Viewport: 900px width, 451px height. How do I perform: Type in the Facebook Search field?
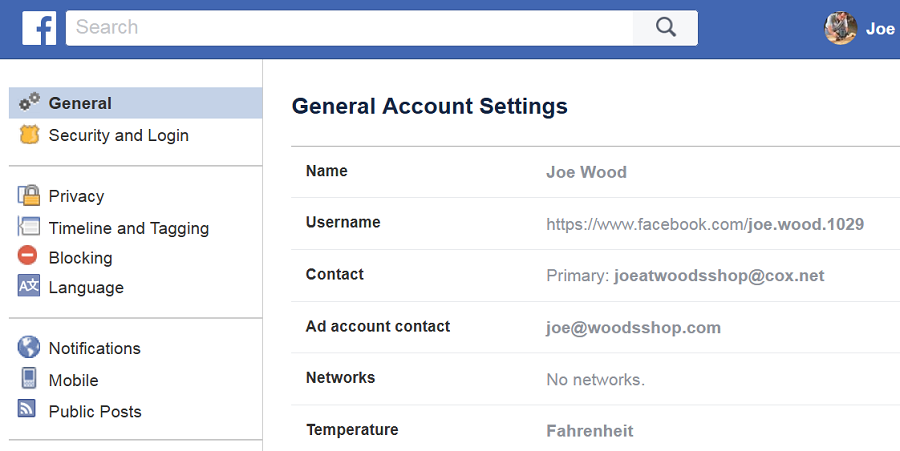pyautogui.click(x=350, y=28)
